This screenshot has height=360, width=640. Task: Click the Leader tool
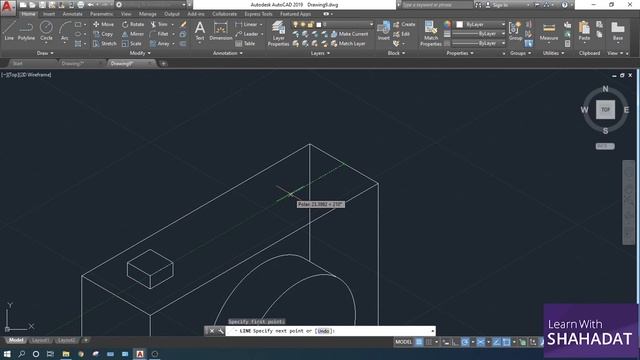(247, 34)
